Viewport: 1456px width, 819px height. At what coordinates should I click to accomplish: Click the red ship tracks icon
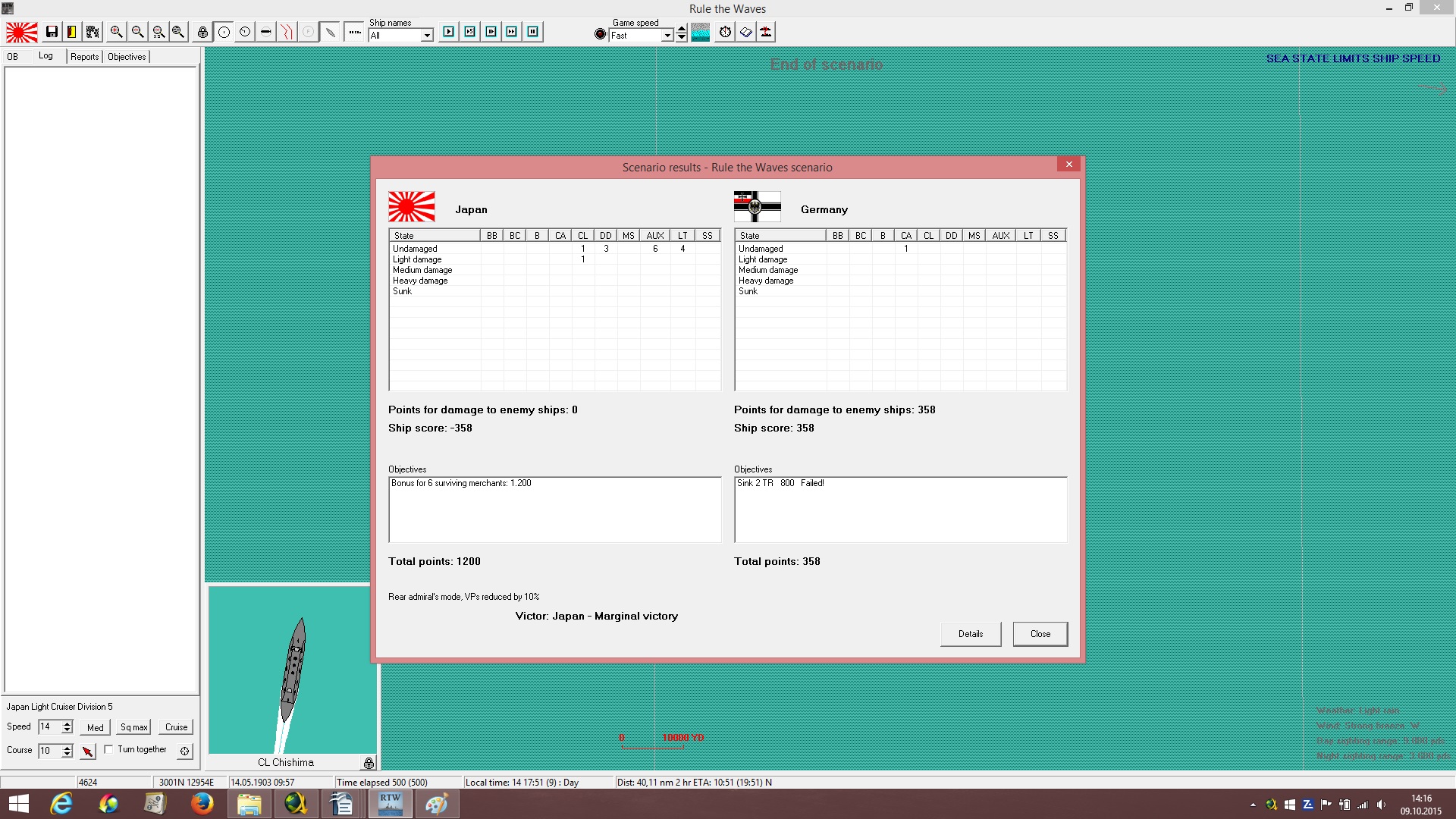[287, 32]
